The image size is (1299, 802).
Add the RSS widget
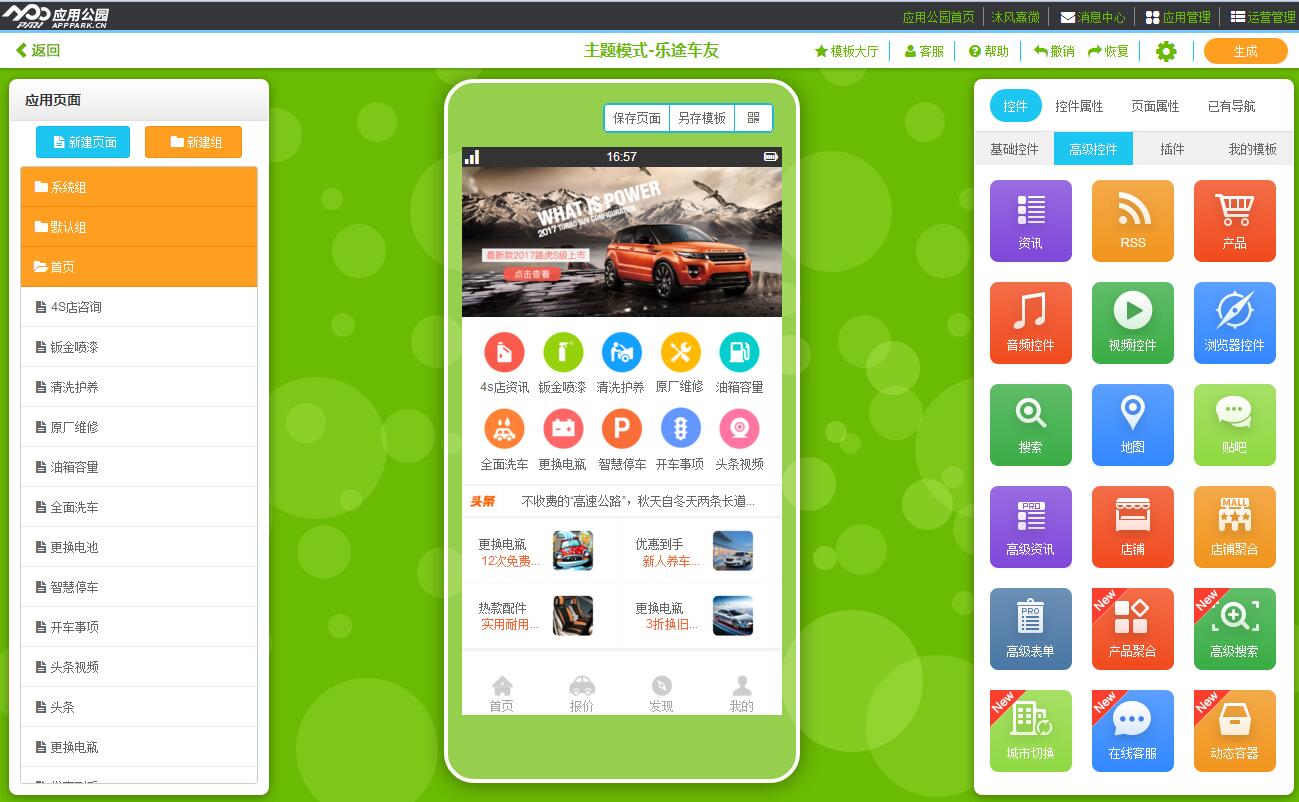[1132, 221]
